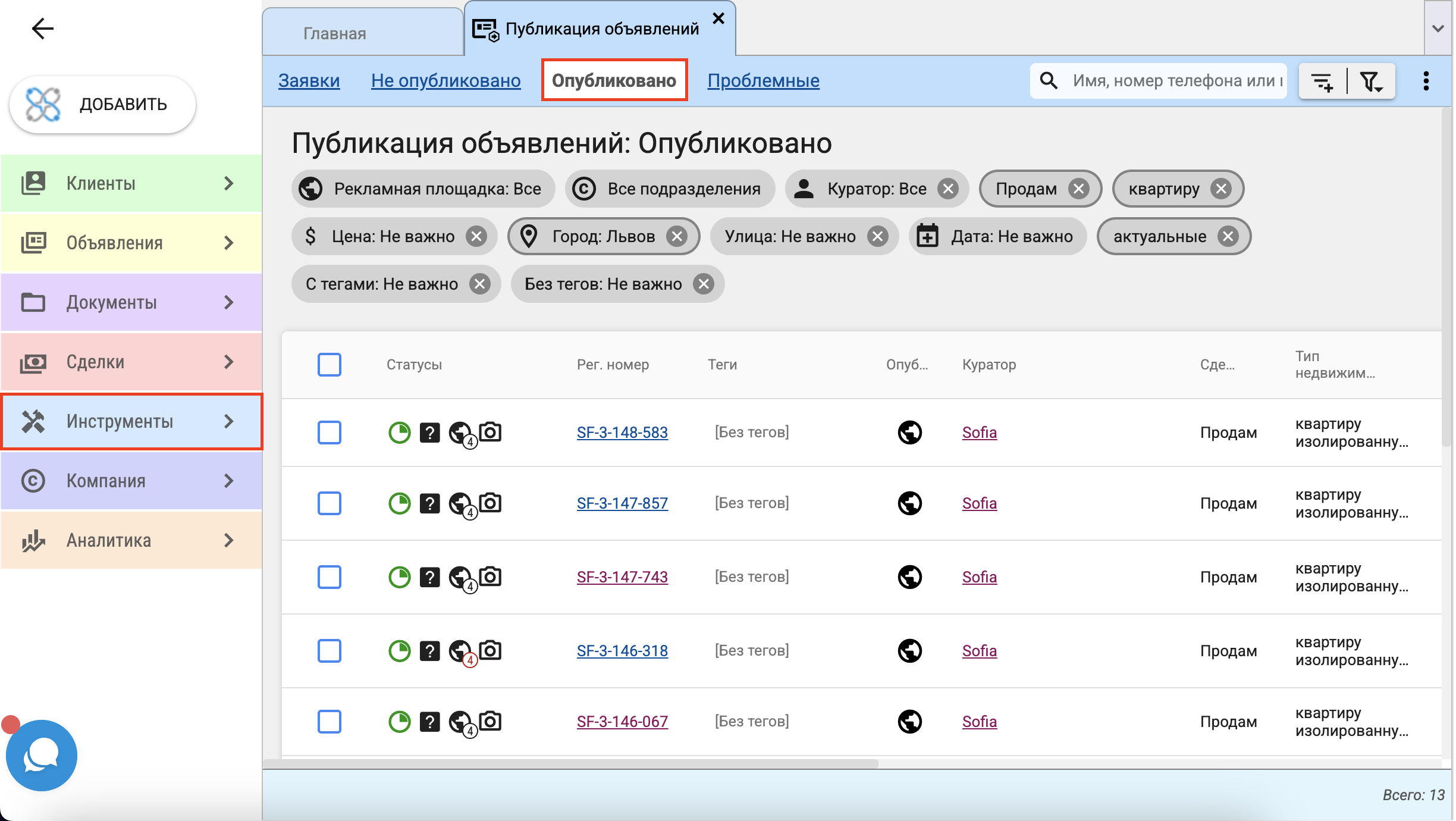Viewport: 1456px width, 821px height.
Task: Click camera icon for SF-3-147-857
Action: pyautogui.click(x=490, y=502)
